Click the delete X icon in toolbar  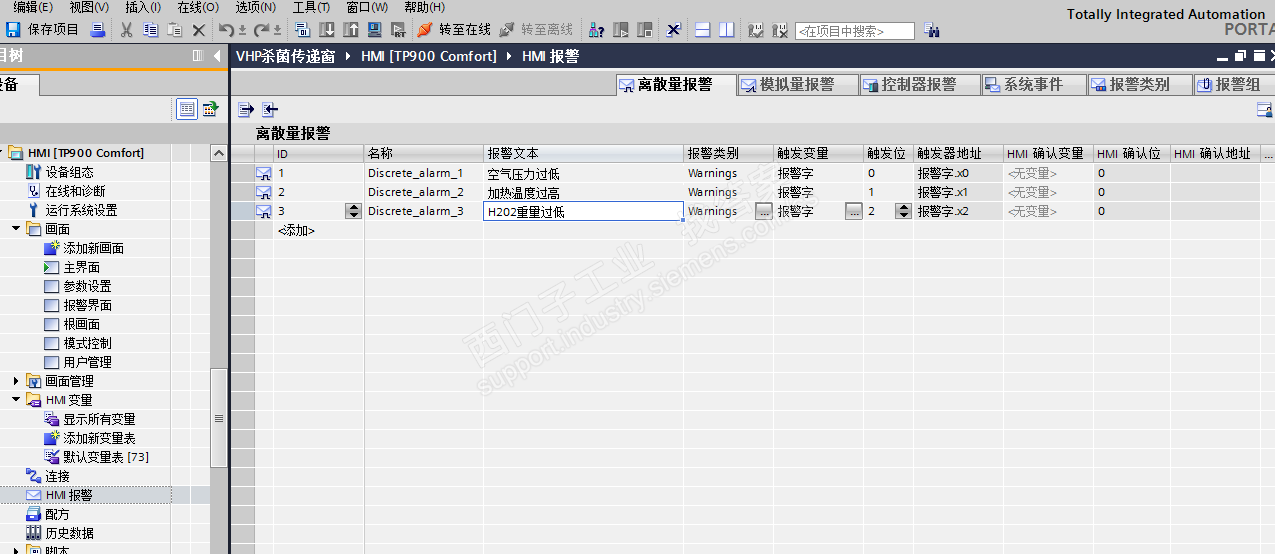click(199, 30)
